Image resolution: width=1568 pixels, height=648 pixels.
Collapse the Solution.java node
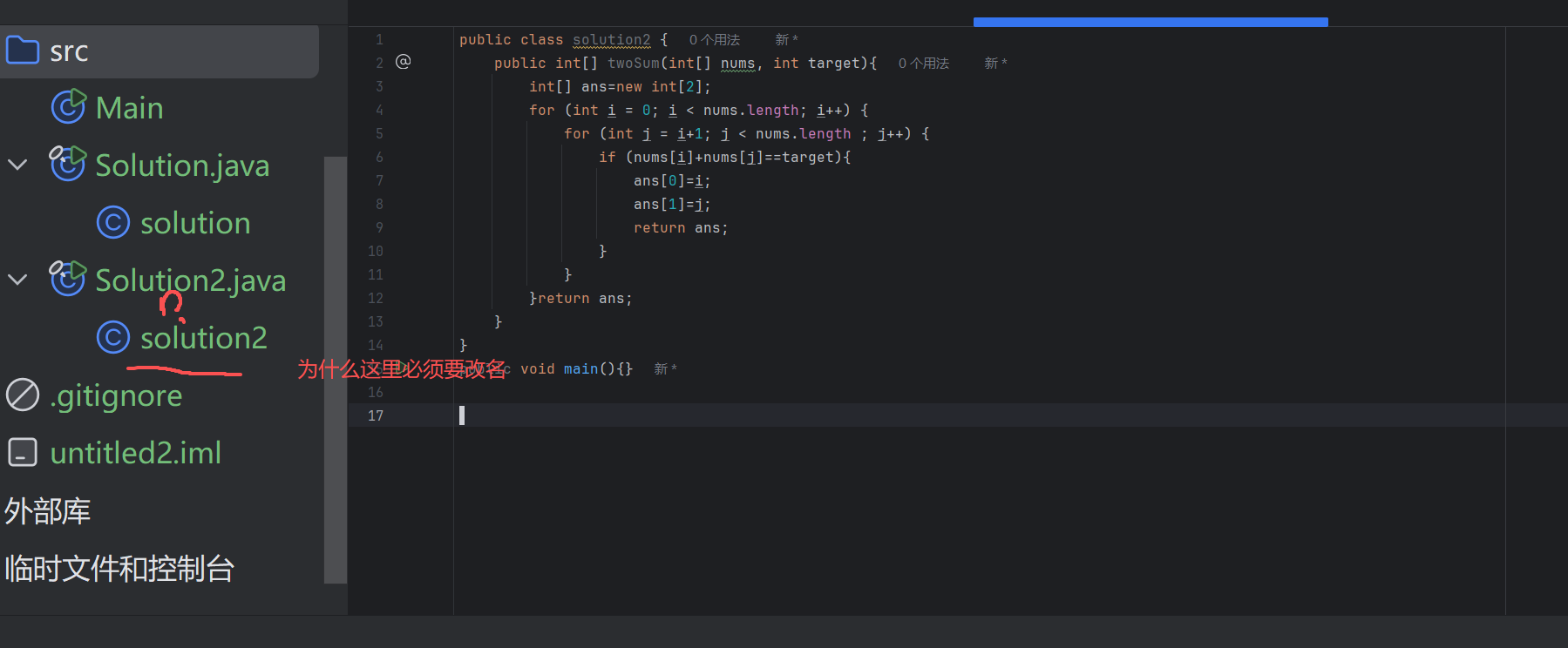click(17, 165)
